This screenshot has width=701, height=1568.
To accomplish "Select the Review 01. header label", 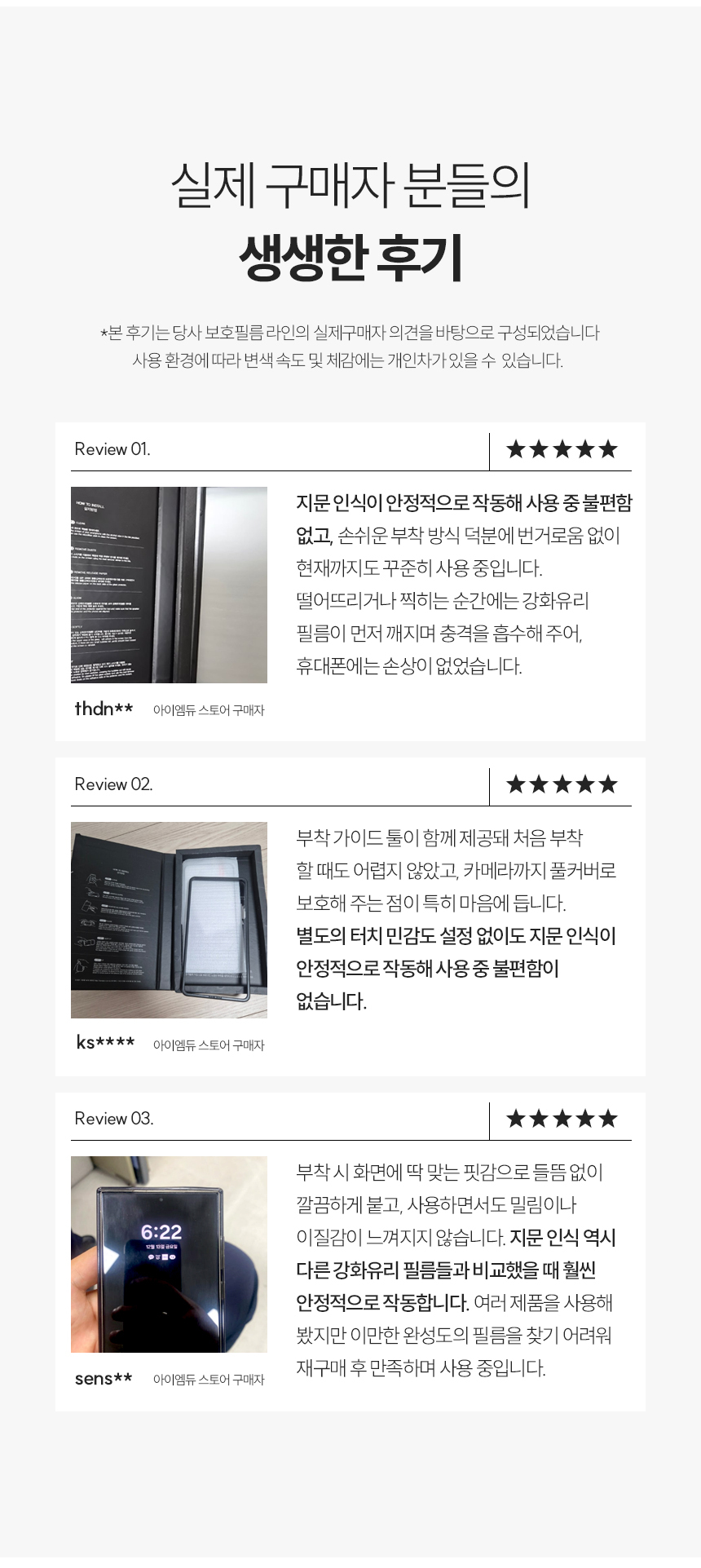I will pyautogui.click(x=112, y=449).
